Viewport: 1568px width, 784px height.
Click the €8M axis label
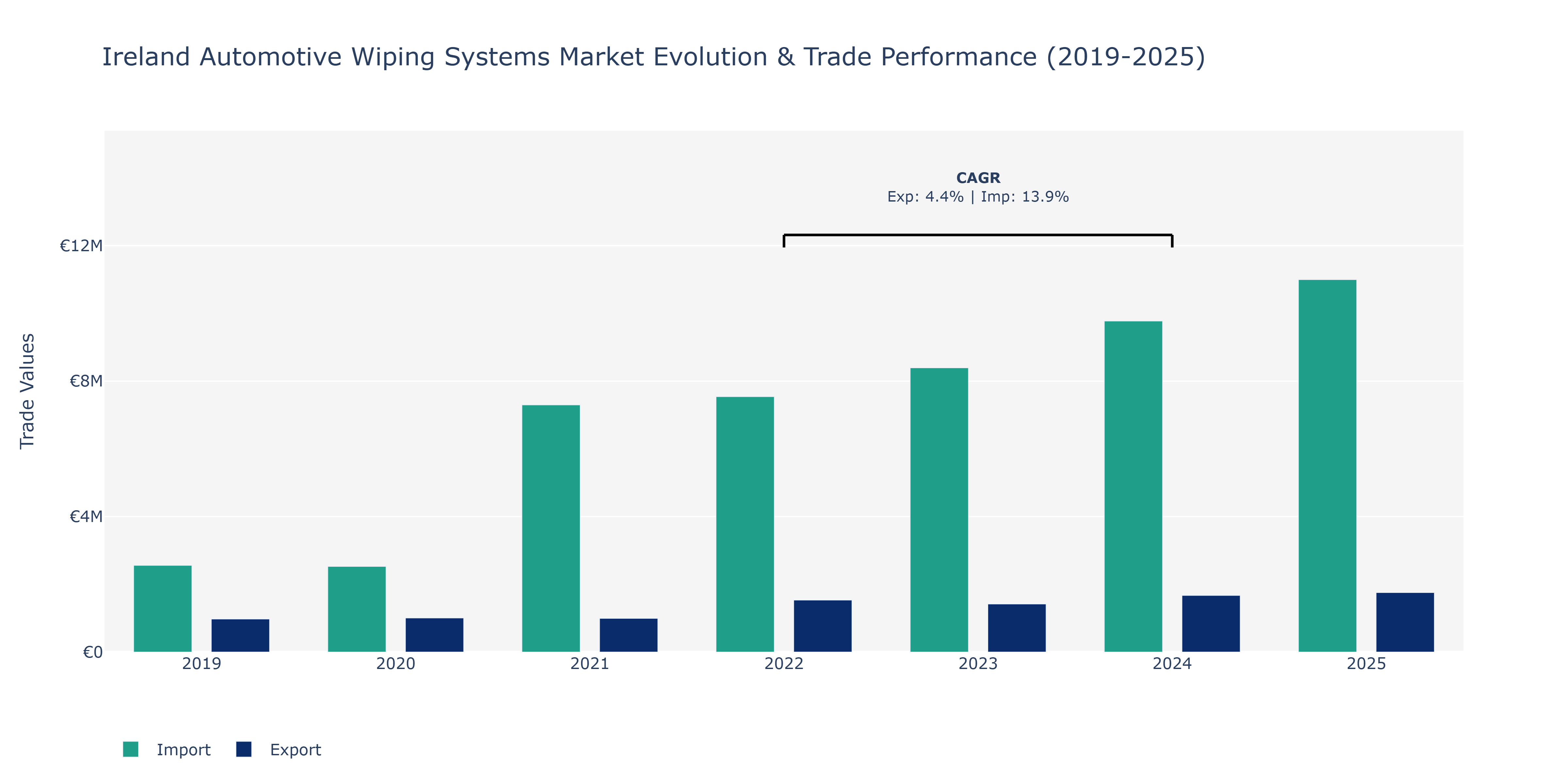[86, 381]
